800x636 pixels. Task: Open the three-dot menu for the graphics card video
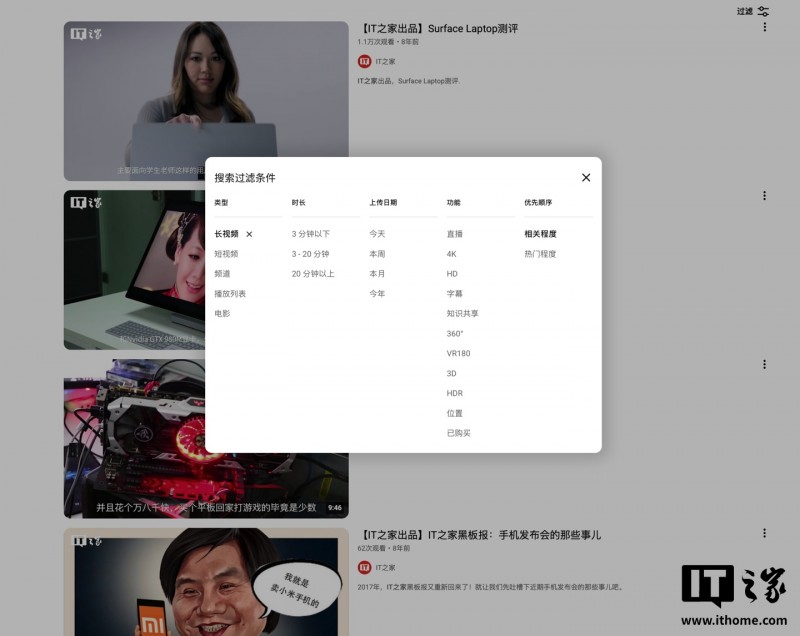(x=764, y=365)
